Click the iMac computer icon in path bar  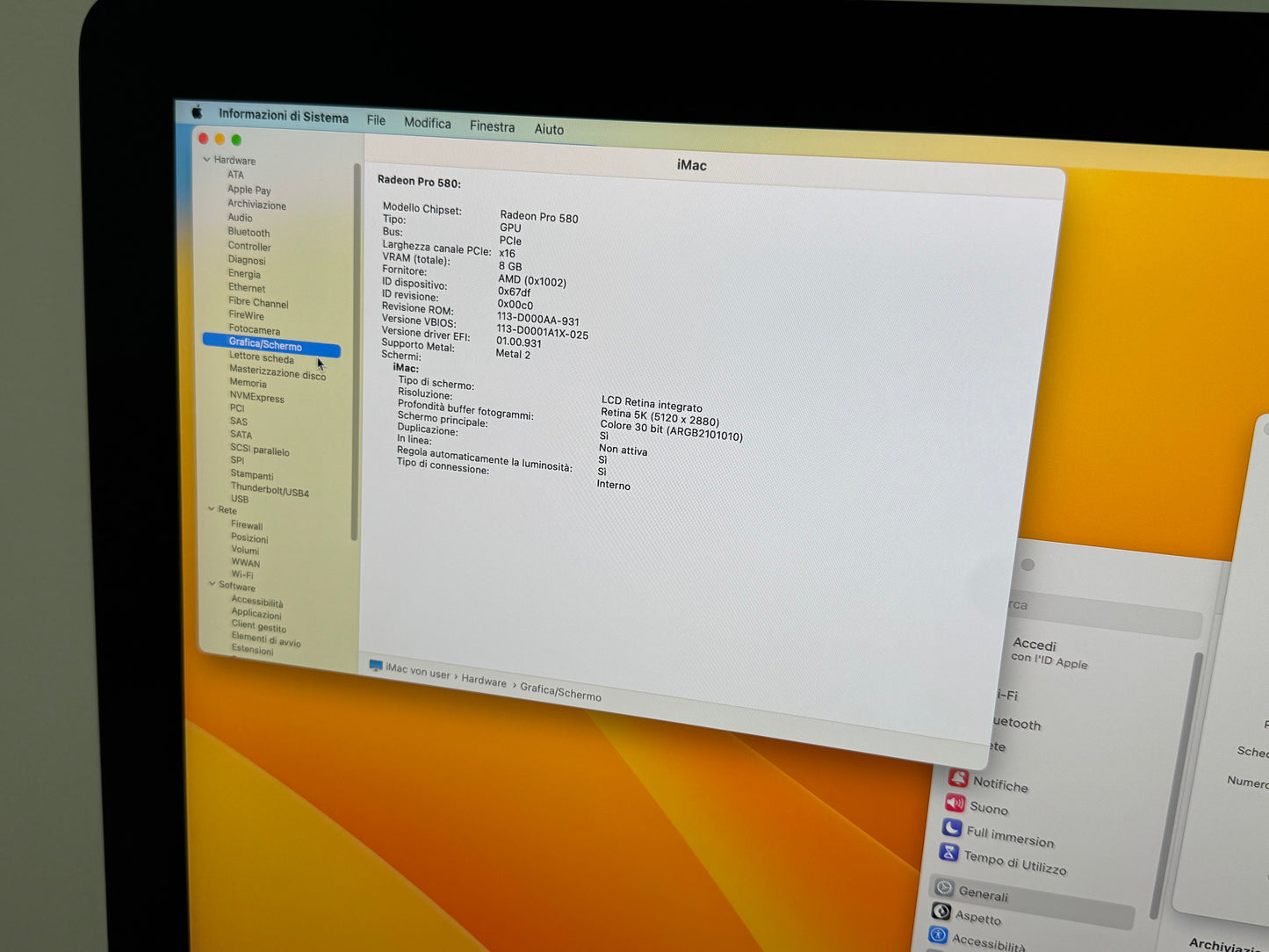[x=376, y=666]
